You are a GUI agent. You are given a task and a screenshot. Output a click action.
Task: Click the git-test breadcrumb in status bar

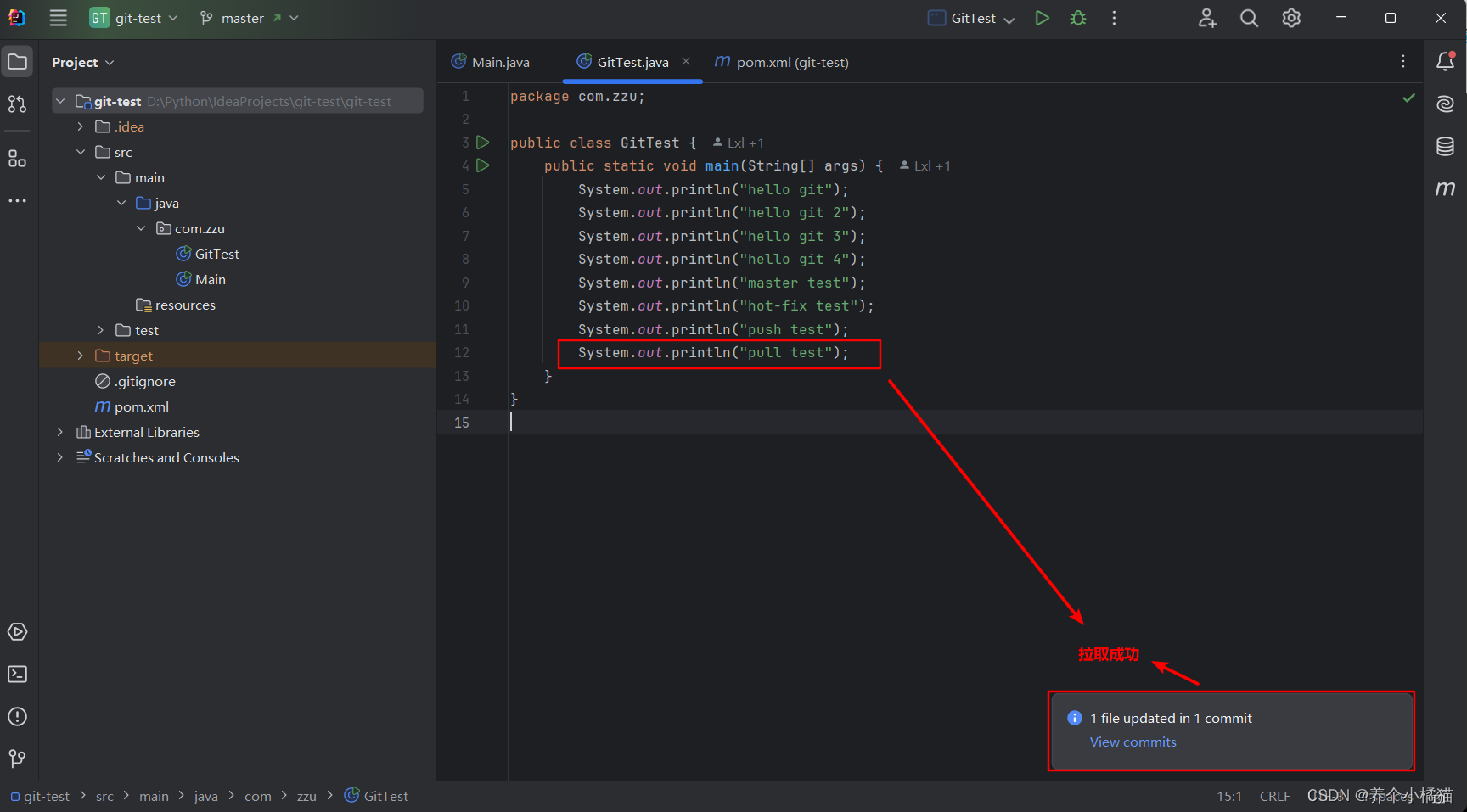[41, 796]
